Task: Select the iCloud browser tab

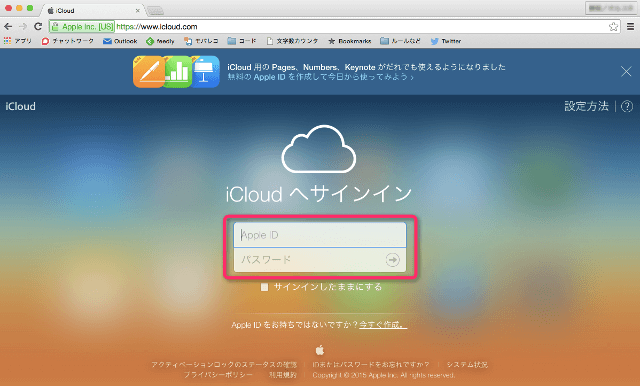Action: [93, 11]
